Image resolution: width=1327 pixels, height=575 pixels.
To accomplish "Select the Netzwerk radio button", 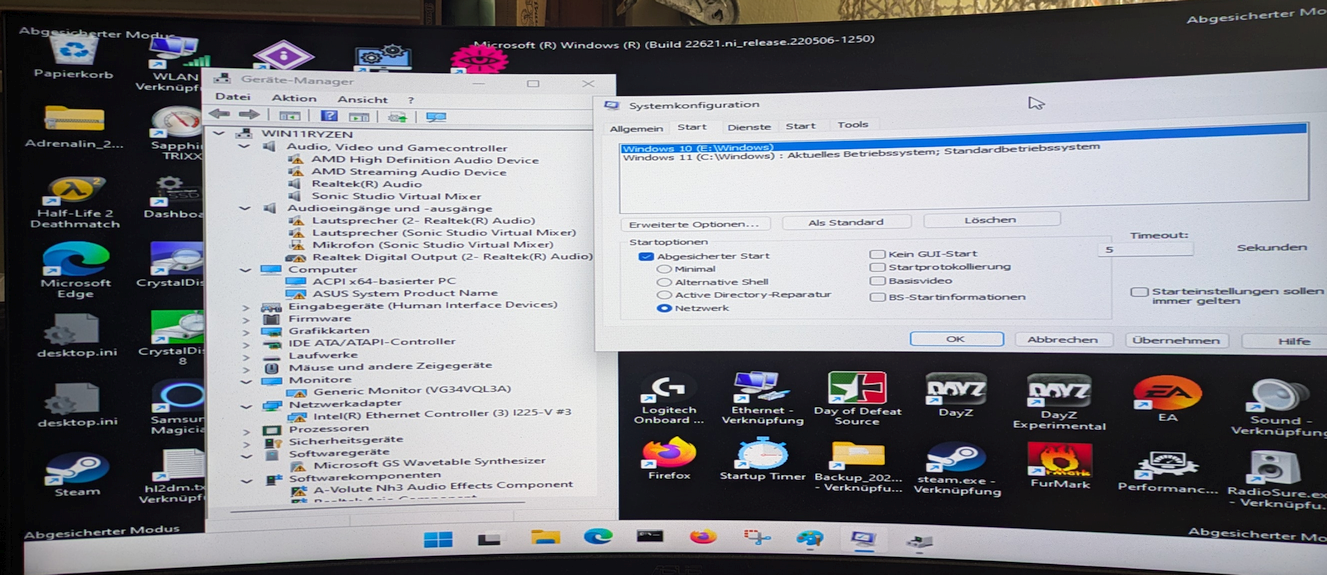I will tap(663, 308).
